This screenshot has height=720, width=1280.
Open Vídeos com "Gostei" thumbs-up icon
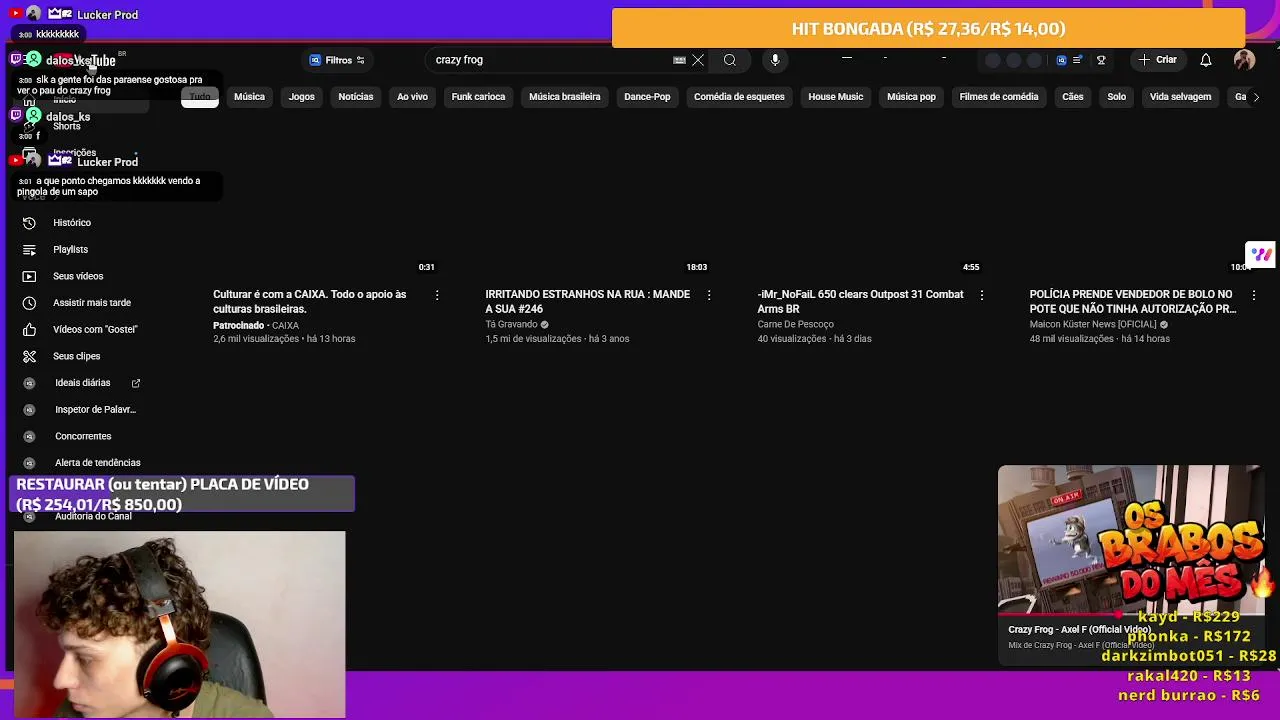pyautogui.click(x=29, y=330)
